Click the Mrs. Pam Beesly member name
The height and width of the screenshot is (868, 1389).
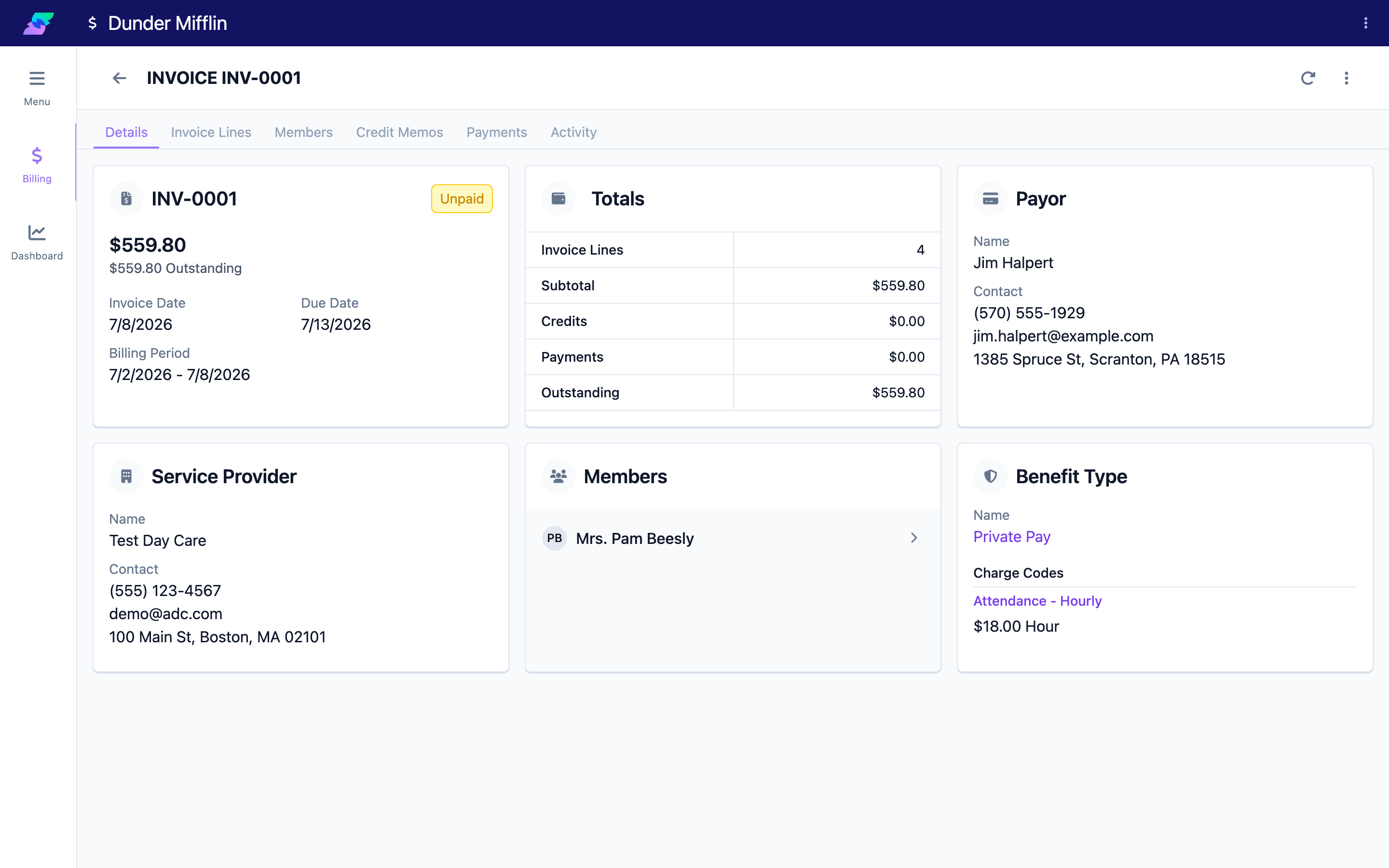(635, 539)
